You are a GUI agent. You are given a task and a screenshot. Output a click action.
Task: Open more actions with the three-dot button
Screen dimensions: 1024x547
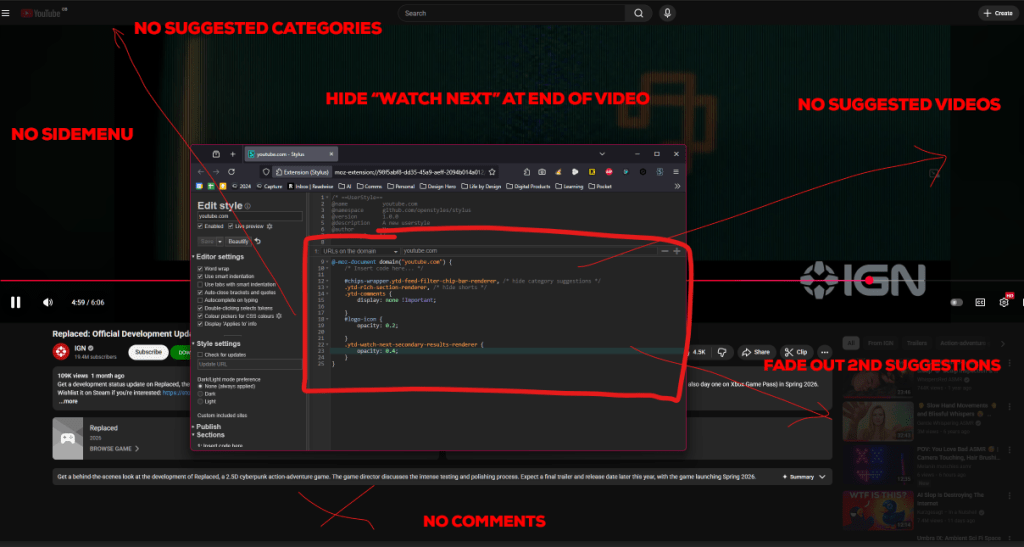click(824, 352)
